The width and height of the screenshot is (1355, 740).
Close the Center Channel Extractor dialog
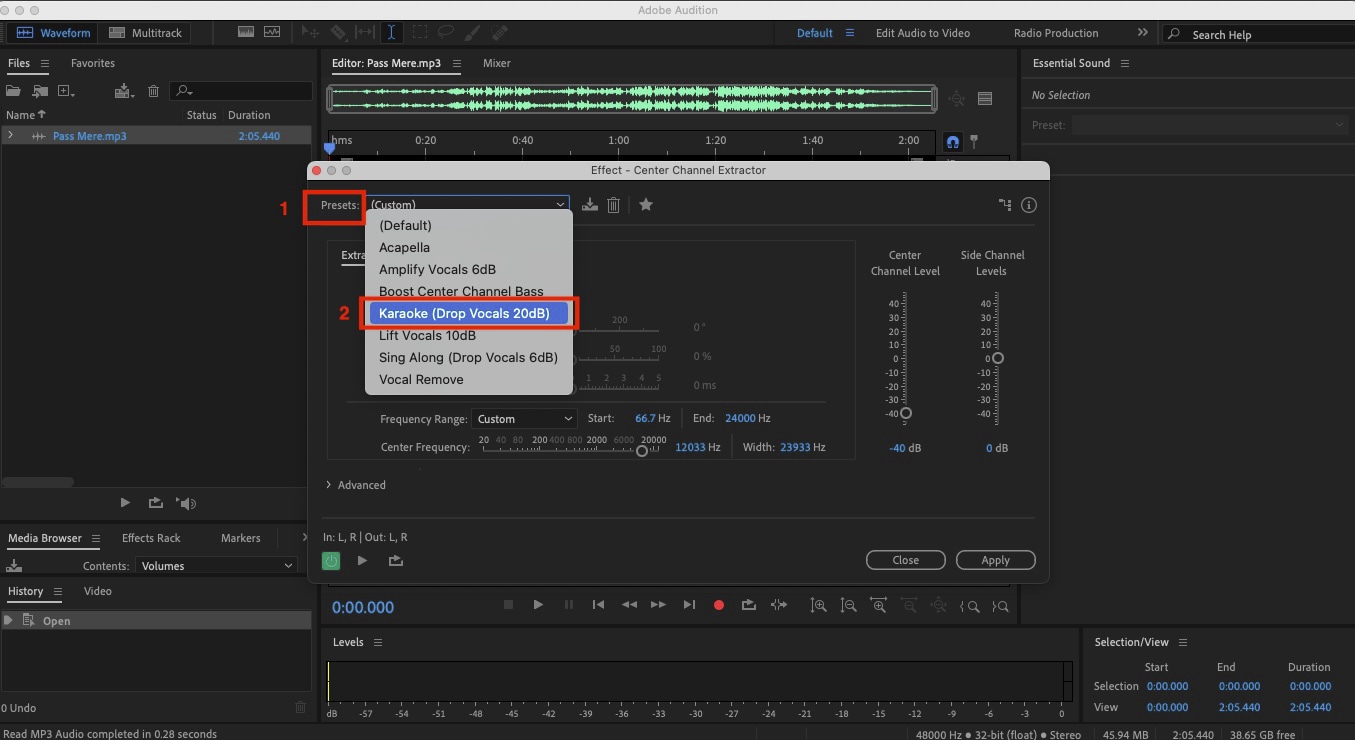click(906, 560)
